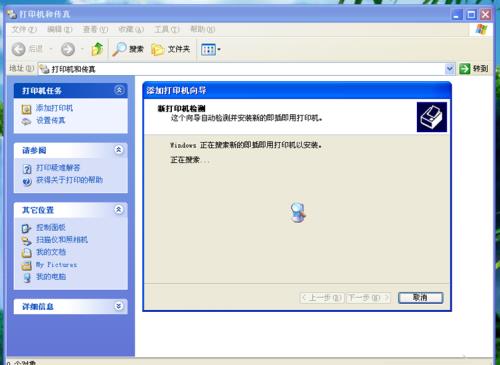
Task: Click the Cancel (取消) button in wizard
Action: 420,298
